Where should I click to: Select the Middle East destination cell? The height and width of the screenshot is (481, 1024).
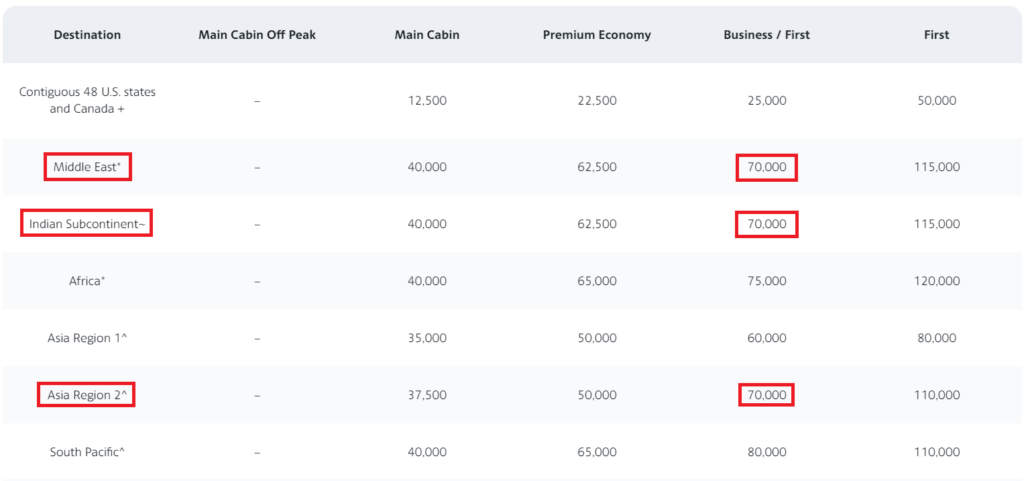88,167
